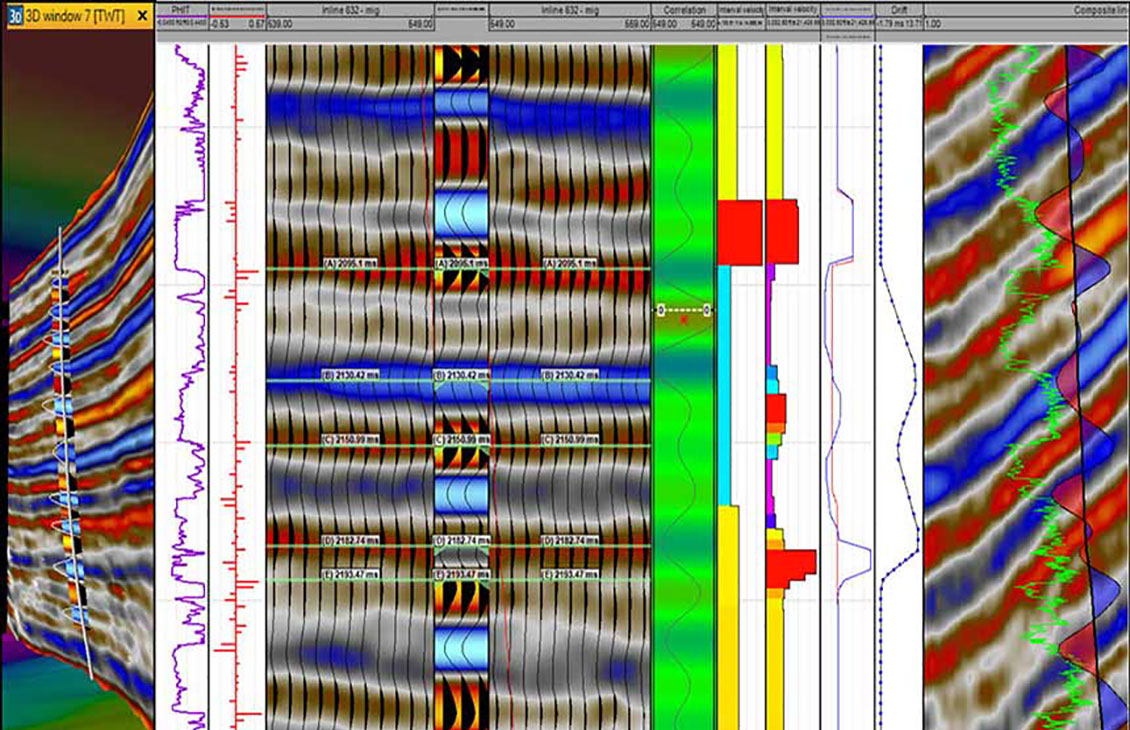Select the Correlation track header
This screenshot has width=1130, height=730.
click(x=683, y=10)
